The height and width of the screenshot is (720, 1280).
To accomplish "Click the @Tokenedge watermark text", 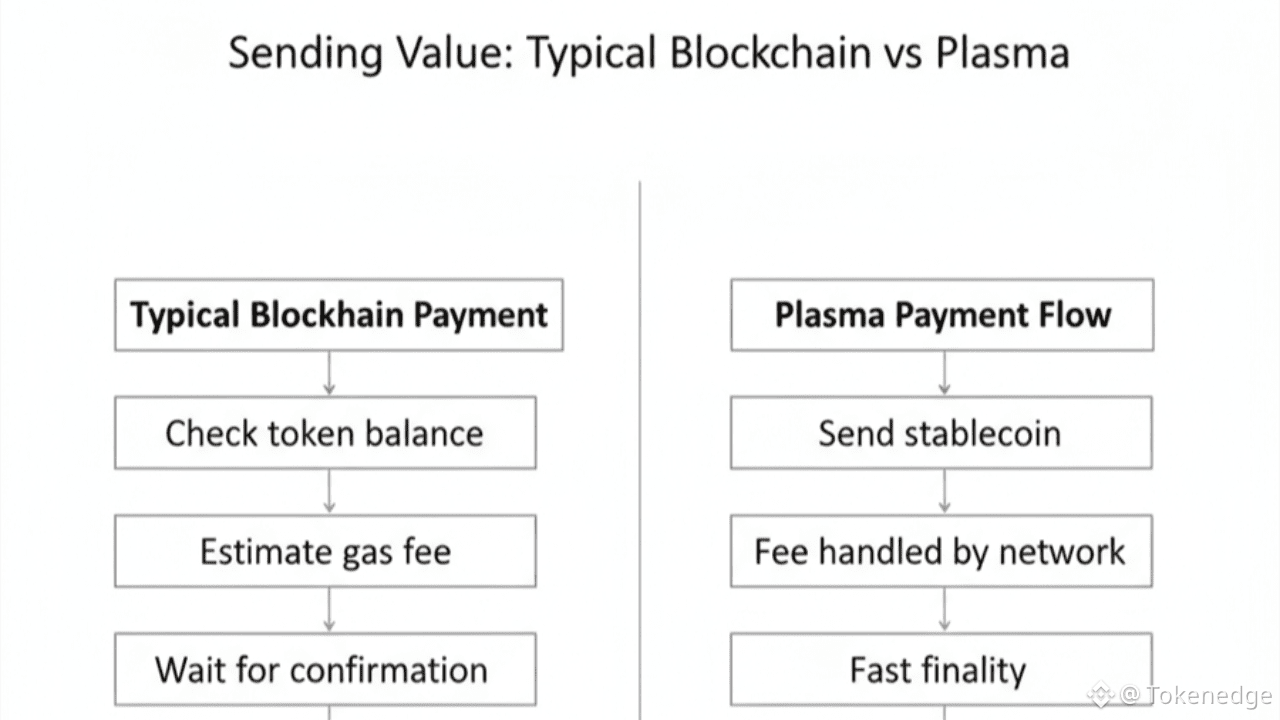I will (x=1195, y=694).
